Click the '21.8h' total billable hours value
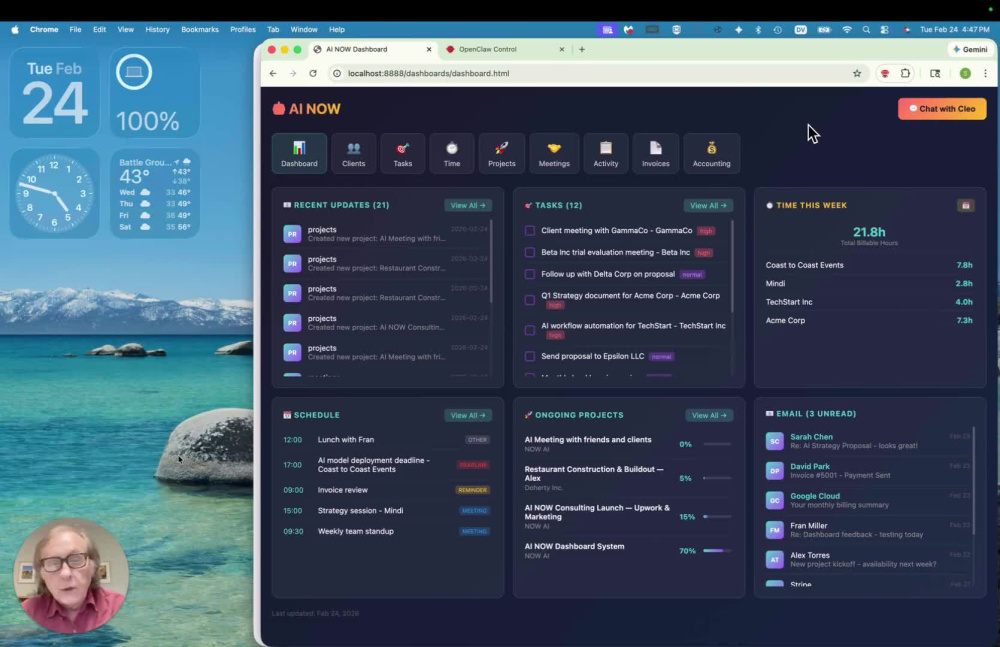 click(x=869, y=232)
